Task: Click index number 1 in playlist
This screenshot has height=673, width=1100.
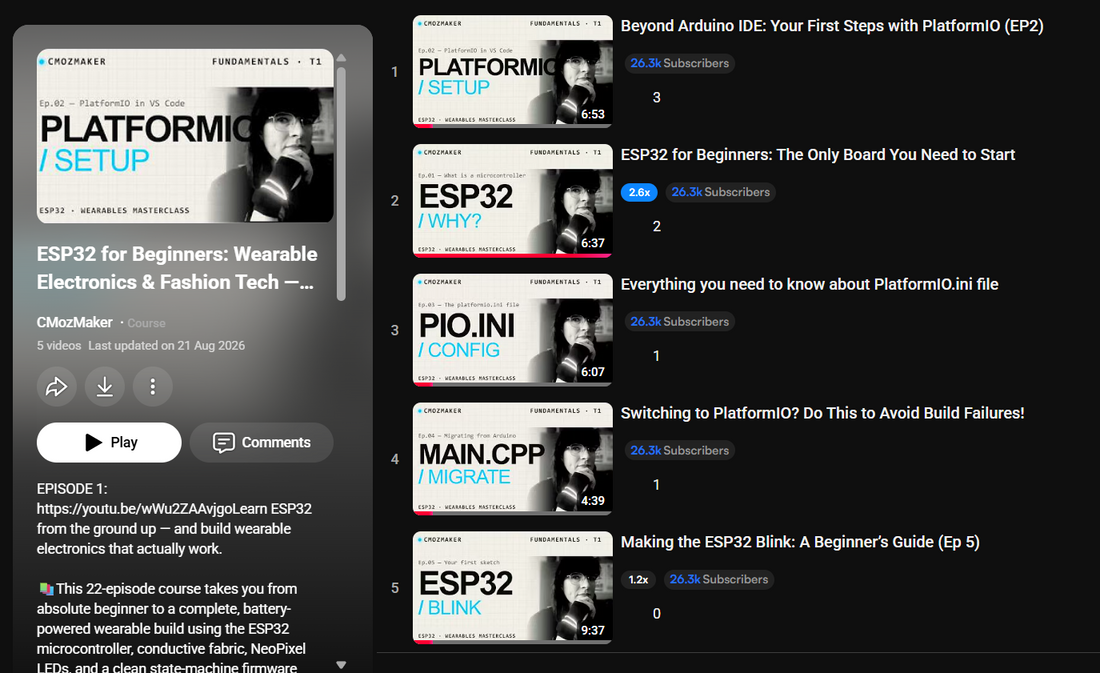Action: pyautogui.click(x=395, y=72)
